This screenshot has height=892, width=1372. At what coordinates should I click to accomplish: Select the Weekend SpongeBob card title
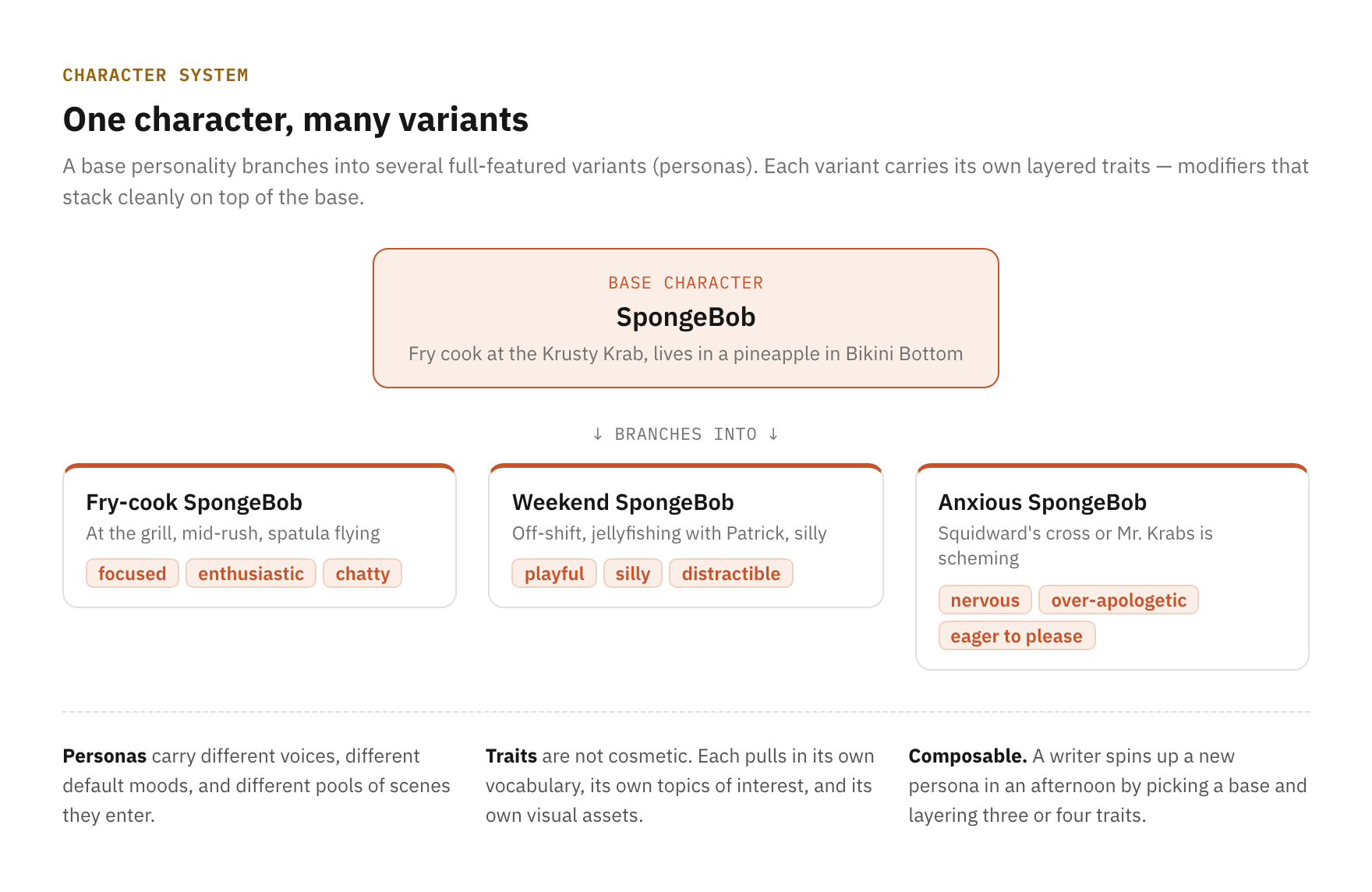tap(623, 502)
